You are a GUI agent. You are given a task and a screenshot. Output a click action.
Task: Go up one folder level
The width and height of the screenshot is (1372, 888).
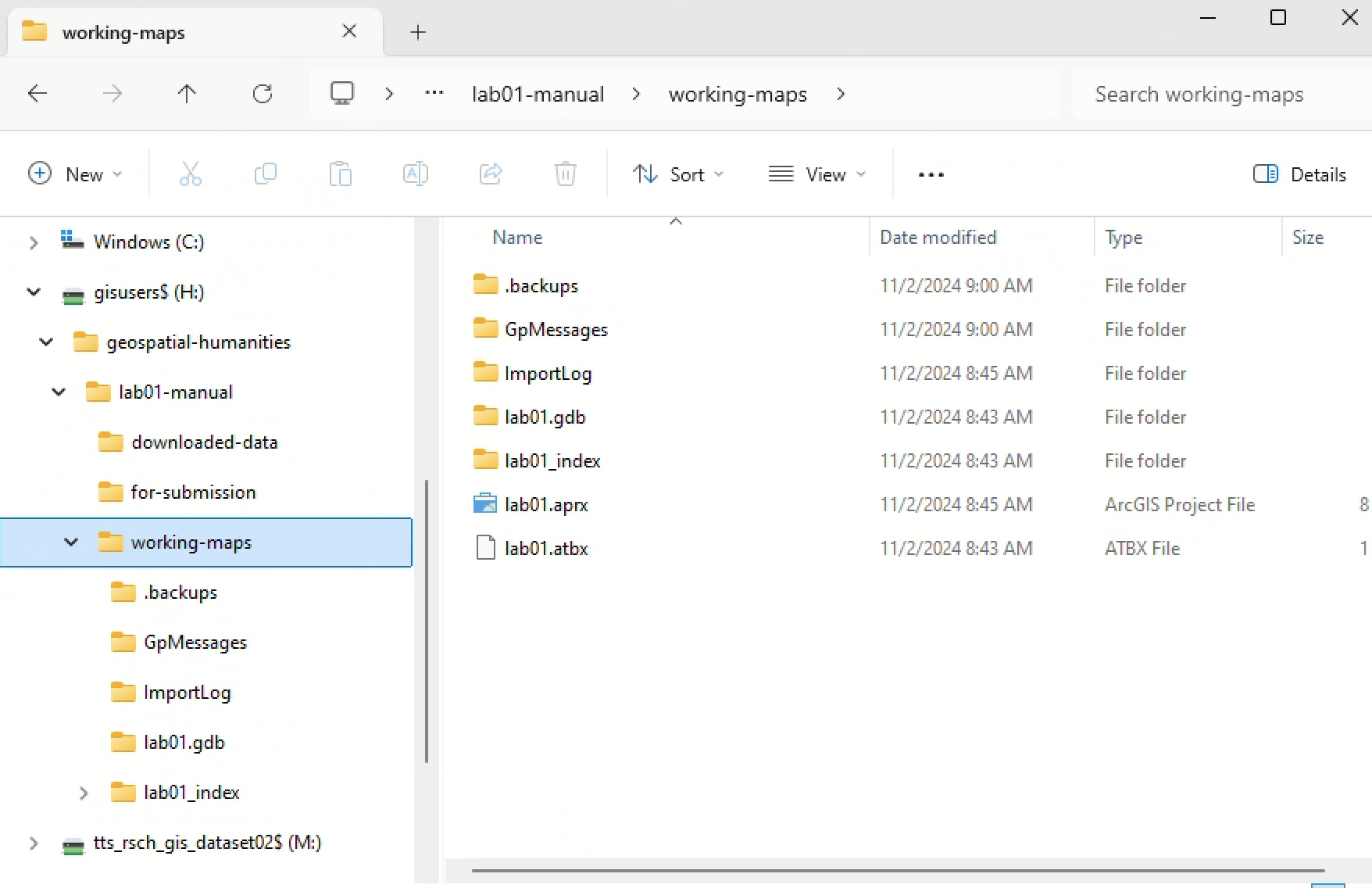(187, 95)
